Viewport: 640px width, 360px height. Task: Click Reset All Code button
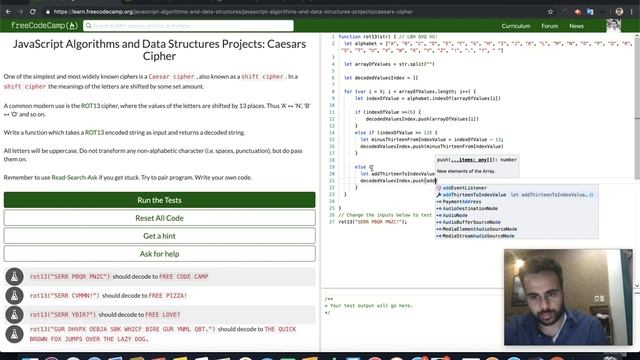pyautogui.click(x=160, y=218)
